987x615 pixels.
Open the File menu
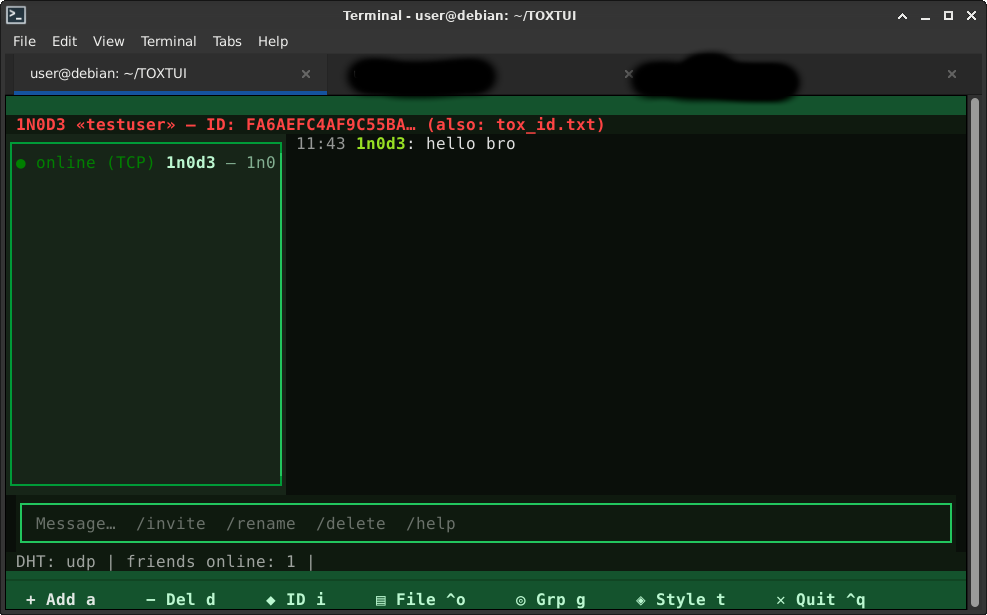point(25,42)
